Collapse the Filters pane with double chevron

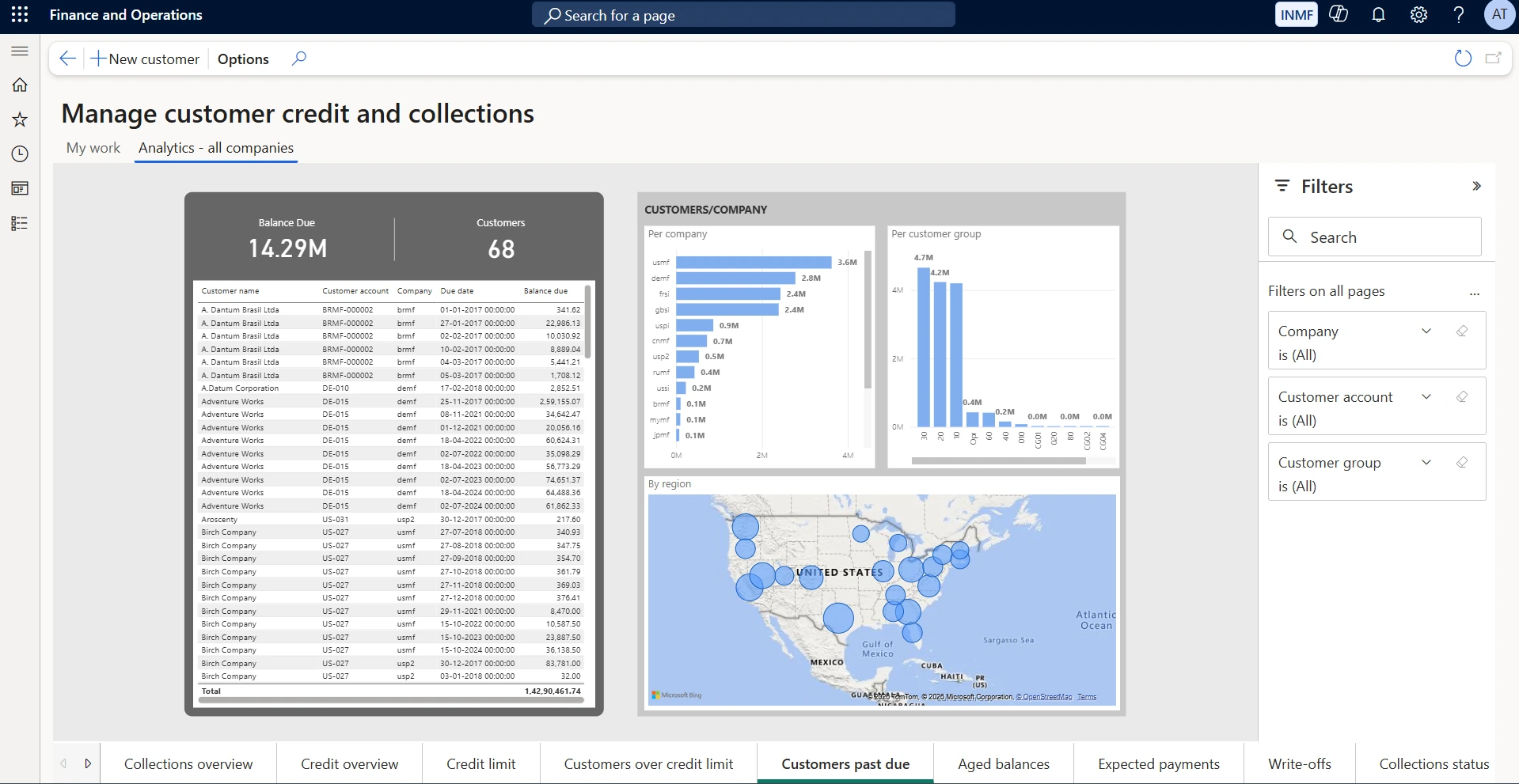1476,186
